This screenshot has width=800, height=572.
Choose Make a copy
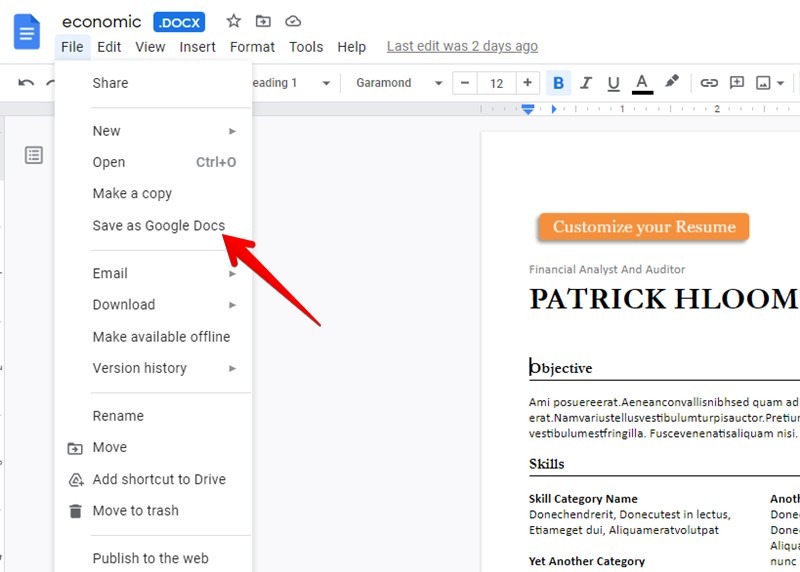[153, 194]
